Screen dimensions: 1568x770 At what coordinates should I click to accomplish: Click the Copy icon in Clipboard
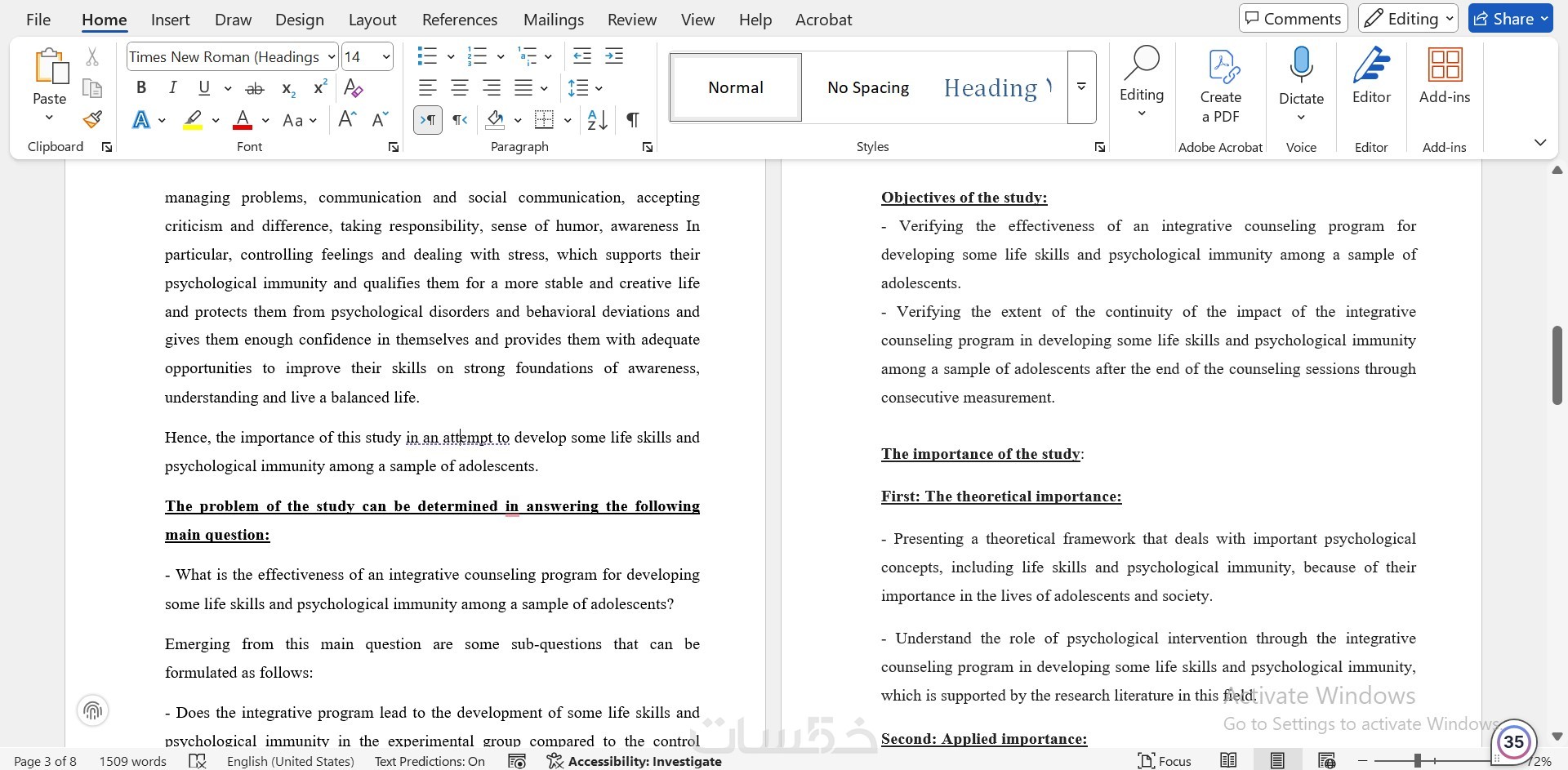click(x=92, y=88)
